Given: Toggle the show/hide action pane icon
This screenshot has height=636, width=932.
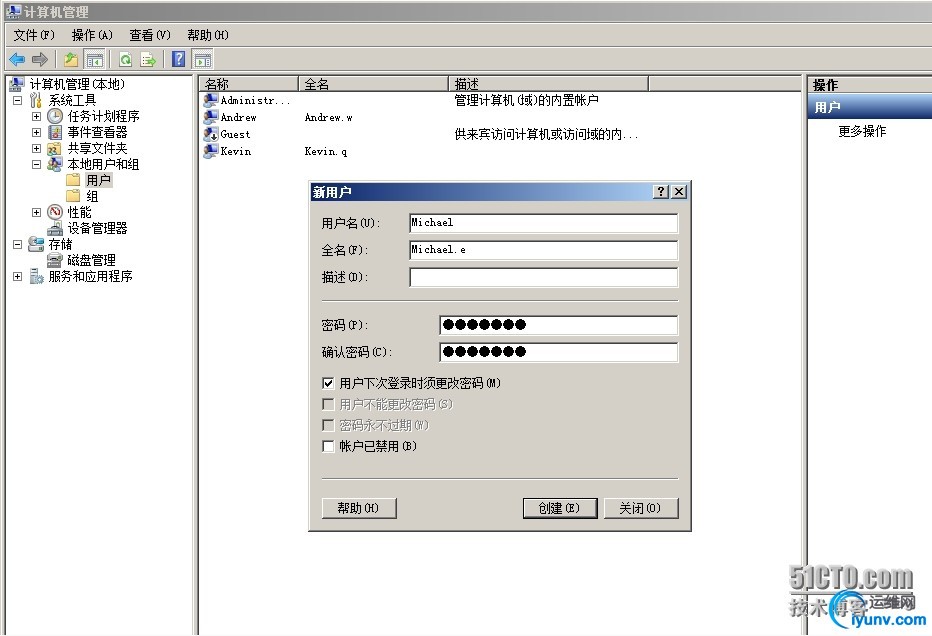Looking at the screenshot, I should [203, 59].
